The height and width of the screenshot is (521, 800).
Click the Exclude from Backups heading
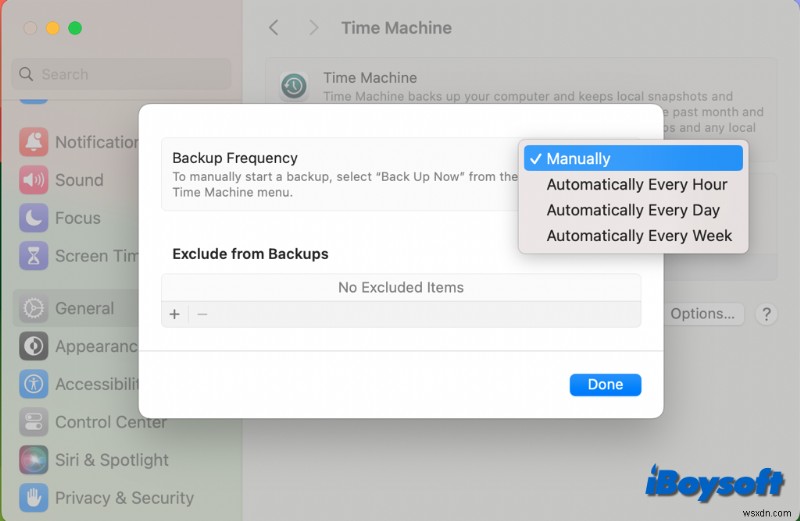[250, 254]
